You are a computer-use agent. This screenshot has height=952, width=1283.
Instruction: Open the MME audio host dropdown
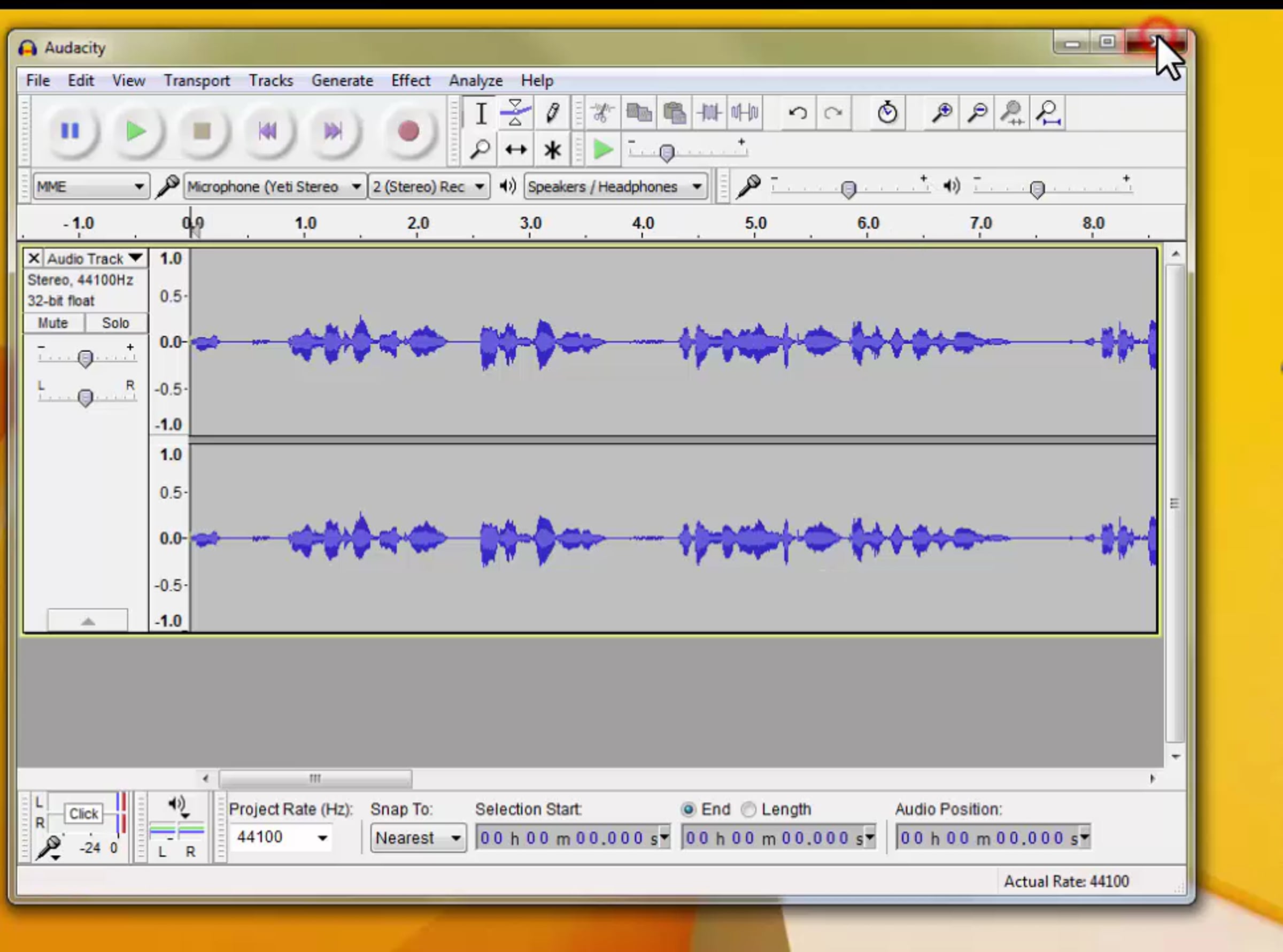click(90, 187)
